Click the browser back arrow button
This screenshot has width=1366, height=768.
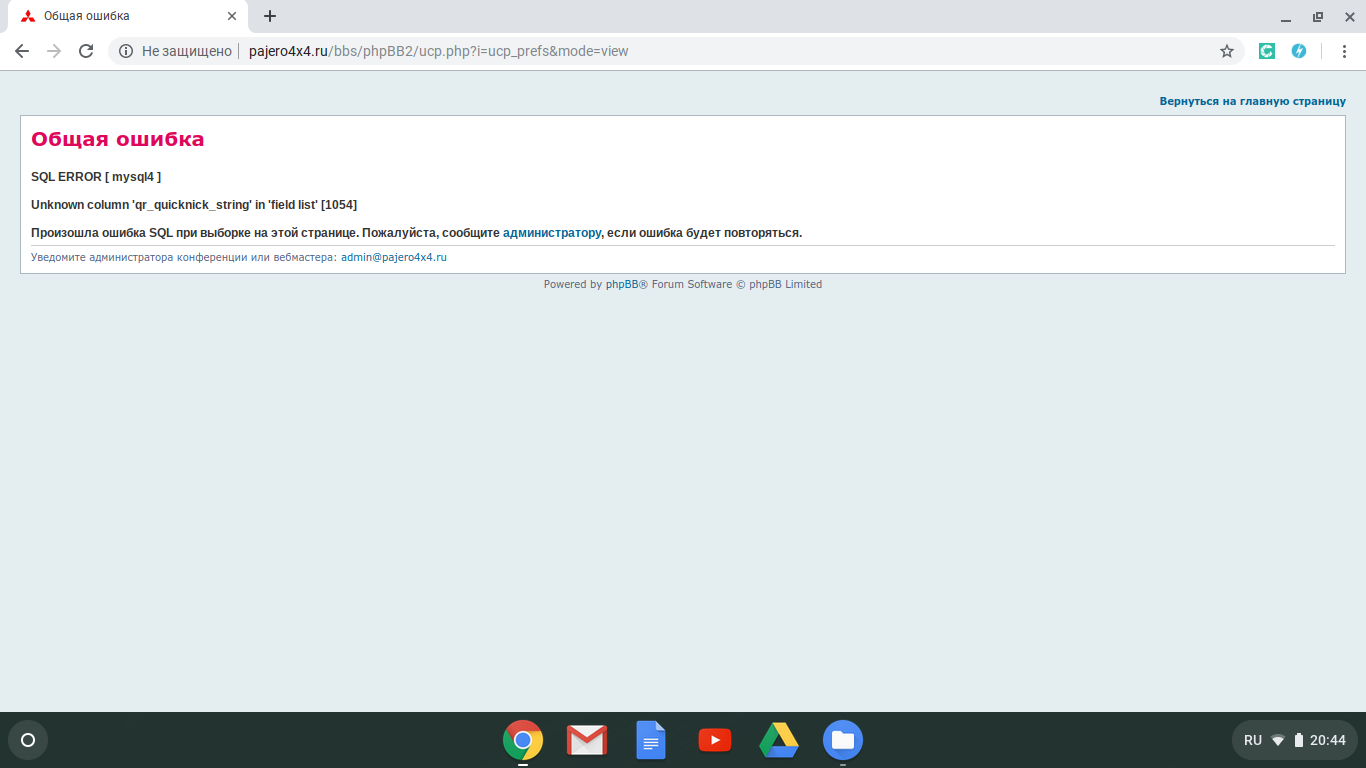pos(22,51)
